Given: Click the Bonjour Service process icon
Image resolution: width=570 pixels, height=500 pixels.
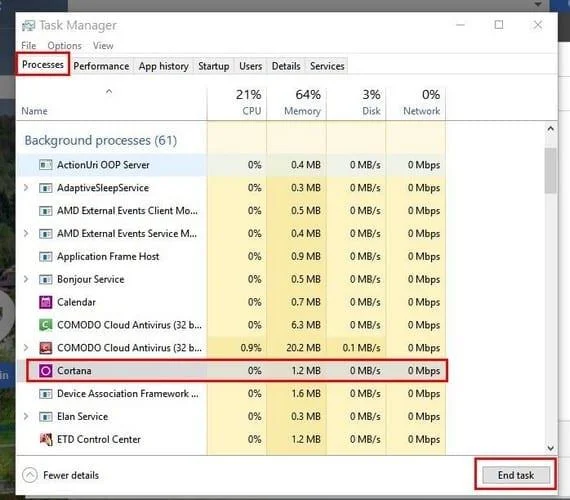Looking at the screenshot, I should [45, 279].
